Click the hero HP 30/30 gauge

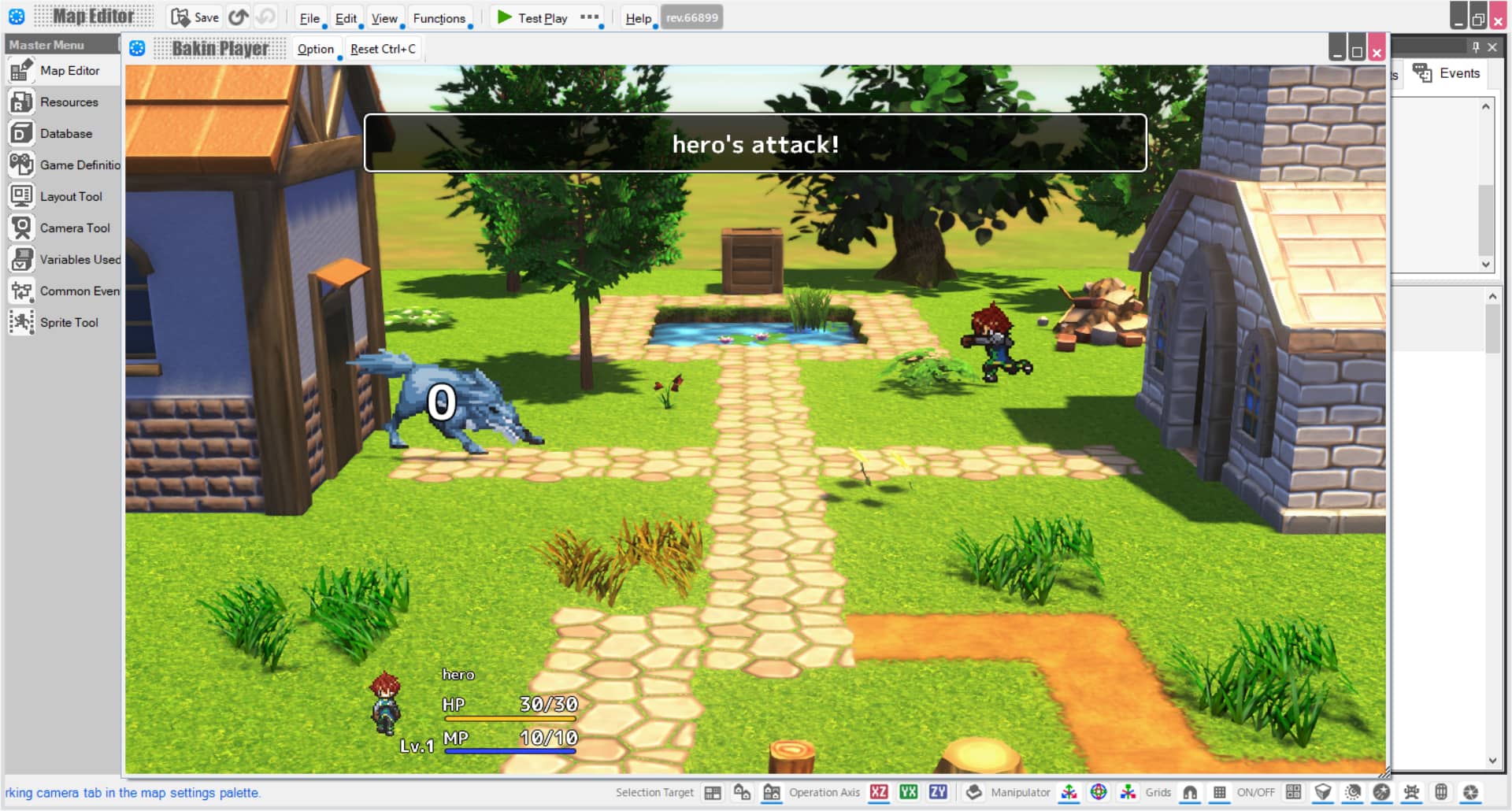point(510,707)
